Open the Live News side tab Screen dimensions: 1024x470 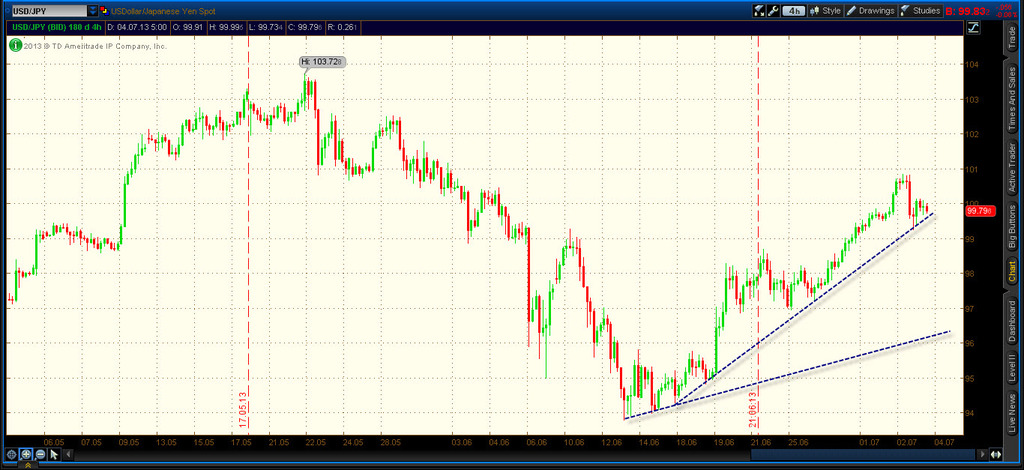pyautogui.click(x=1012, y=411)
